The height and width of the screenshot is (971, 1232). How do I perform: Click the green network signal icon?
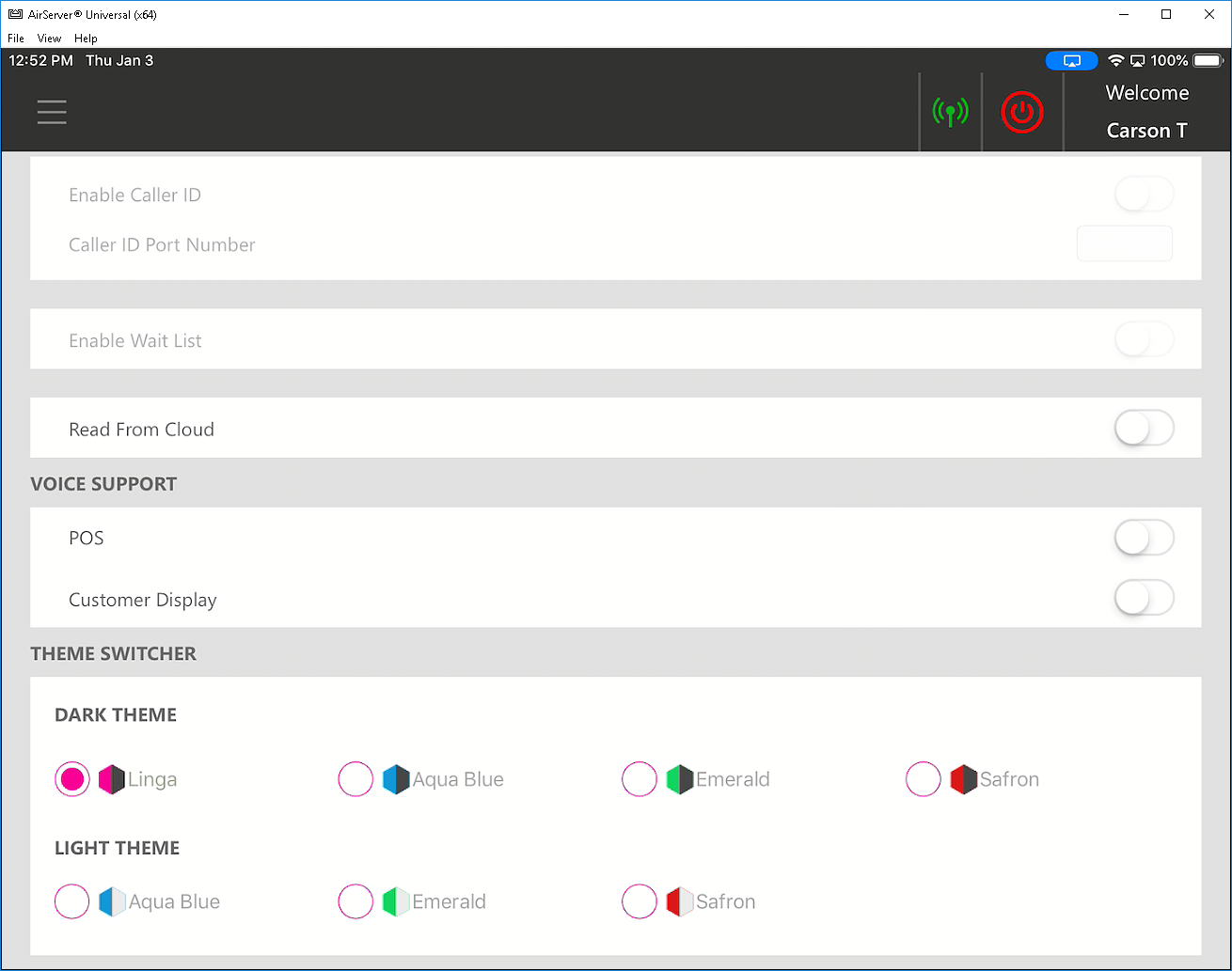coord(950,113)
